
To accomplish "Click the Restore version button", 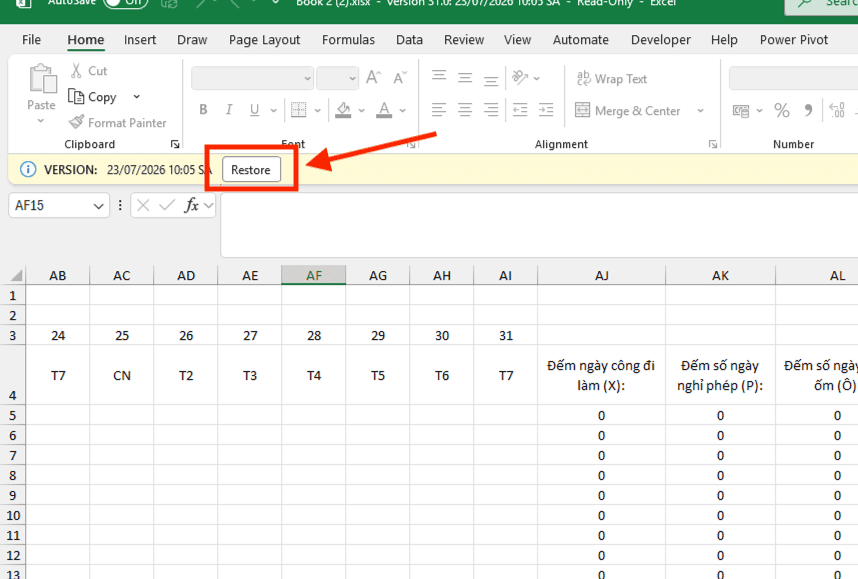I will click(251, 170).
